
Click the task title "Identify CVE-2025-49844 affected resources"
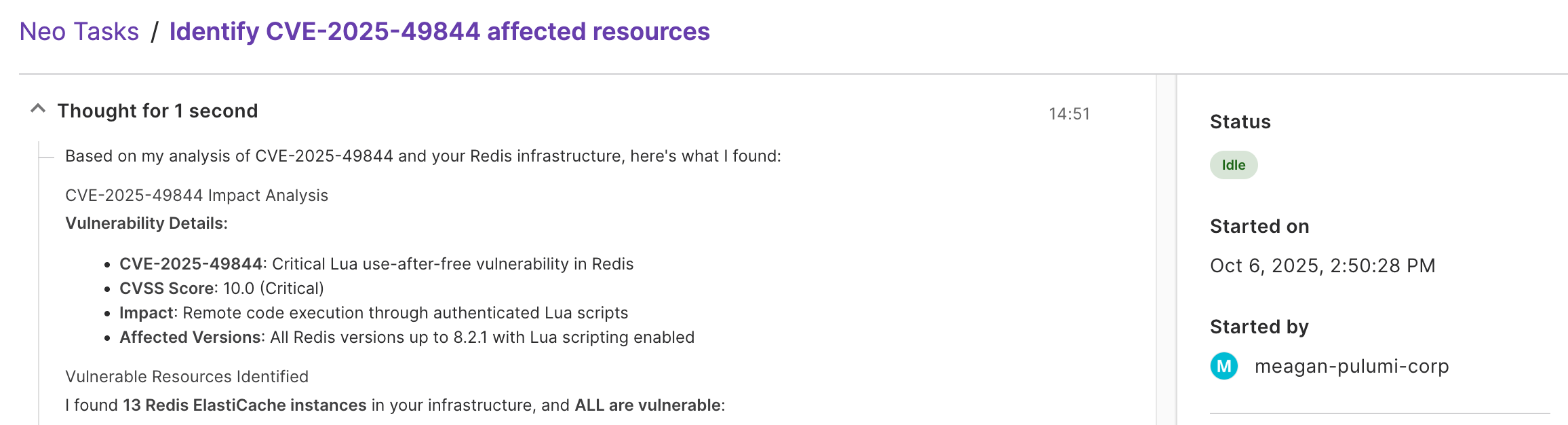point(439,32)
